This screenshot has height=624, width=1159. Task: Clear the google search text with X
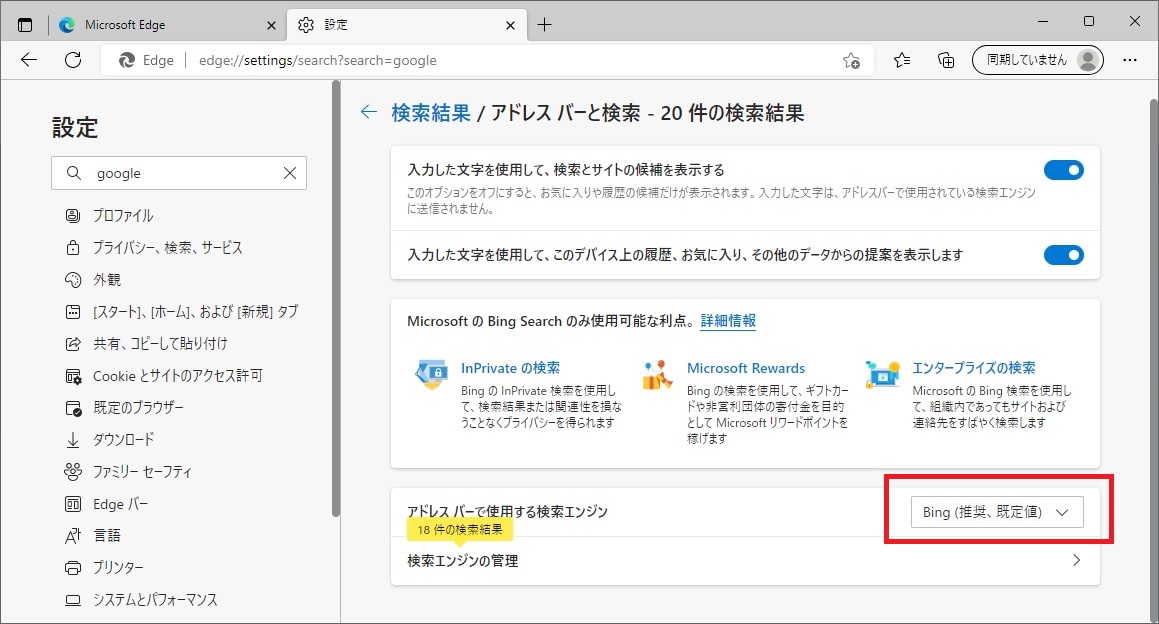[x=290, y=173]
